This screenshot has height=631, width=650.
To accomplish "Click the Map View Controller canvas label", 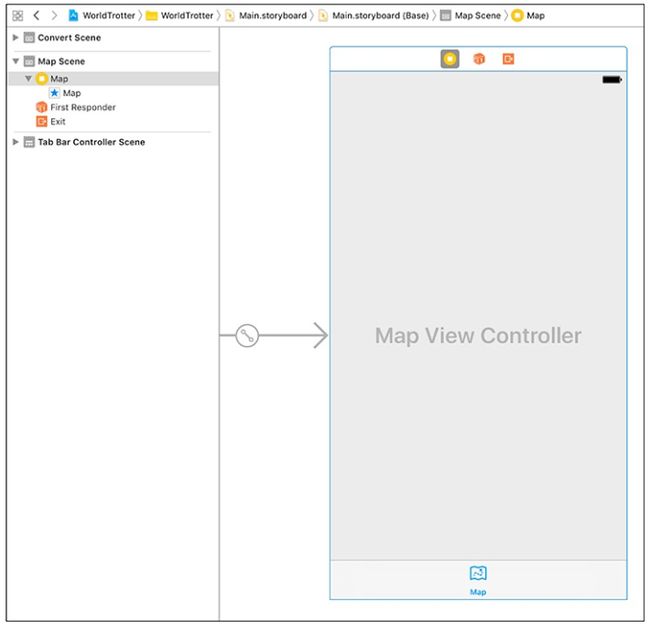I will point(478,335).
